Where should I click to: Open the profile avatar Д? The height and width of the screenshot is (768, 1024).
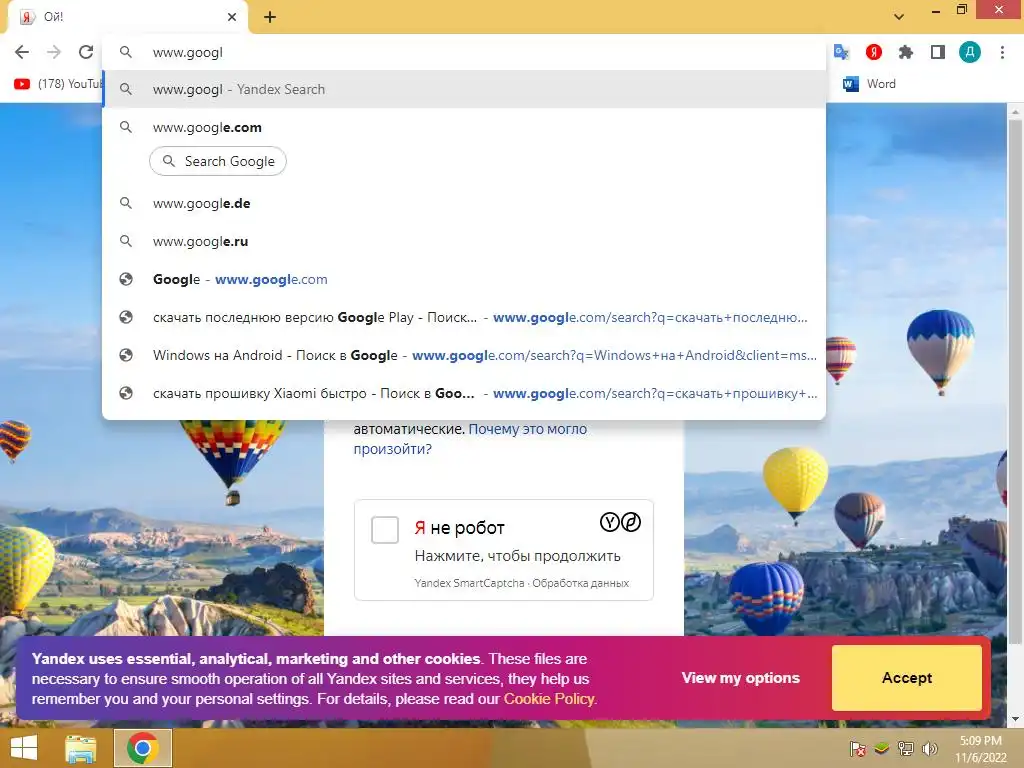click(970, 52)
